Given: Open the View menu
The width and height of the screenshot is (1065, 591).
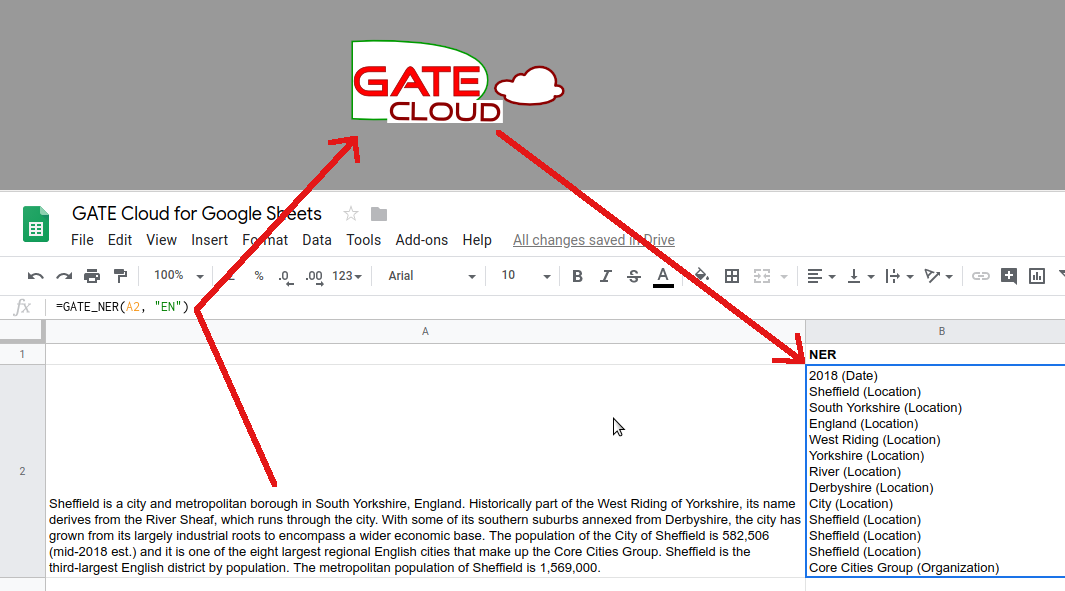Looking at the screenshot, I should coord(162,240).
